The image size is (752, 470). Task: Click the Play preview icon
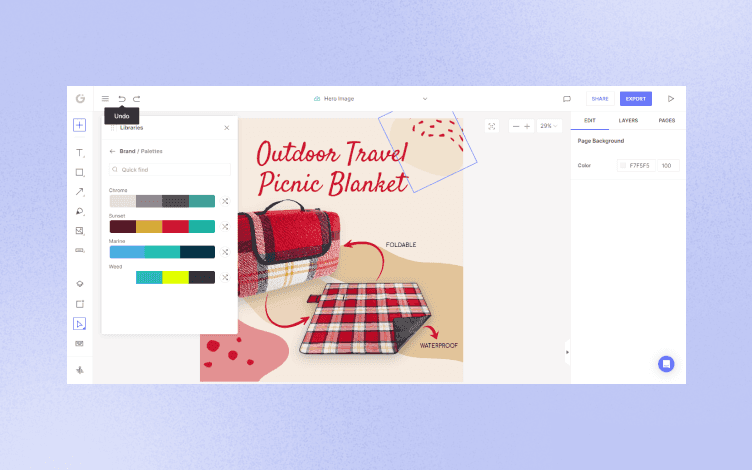point(671,99)
